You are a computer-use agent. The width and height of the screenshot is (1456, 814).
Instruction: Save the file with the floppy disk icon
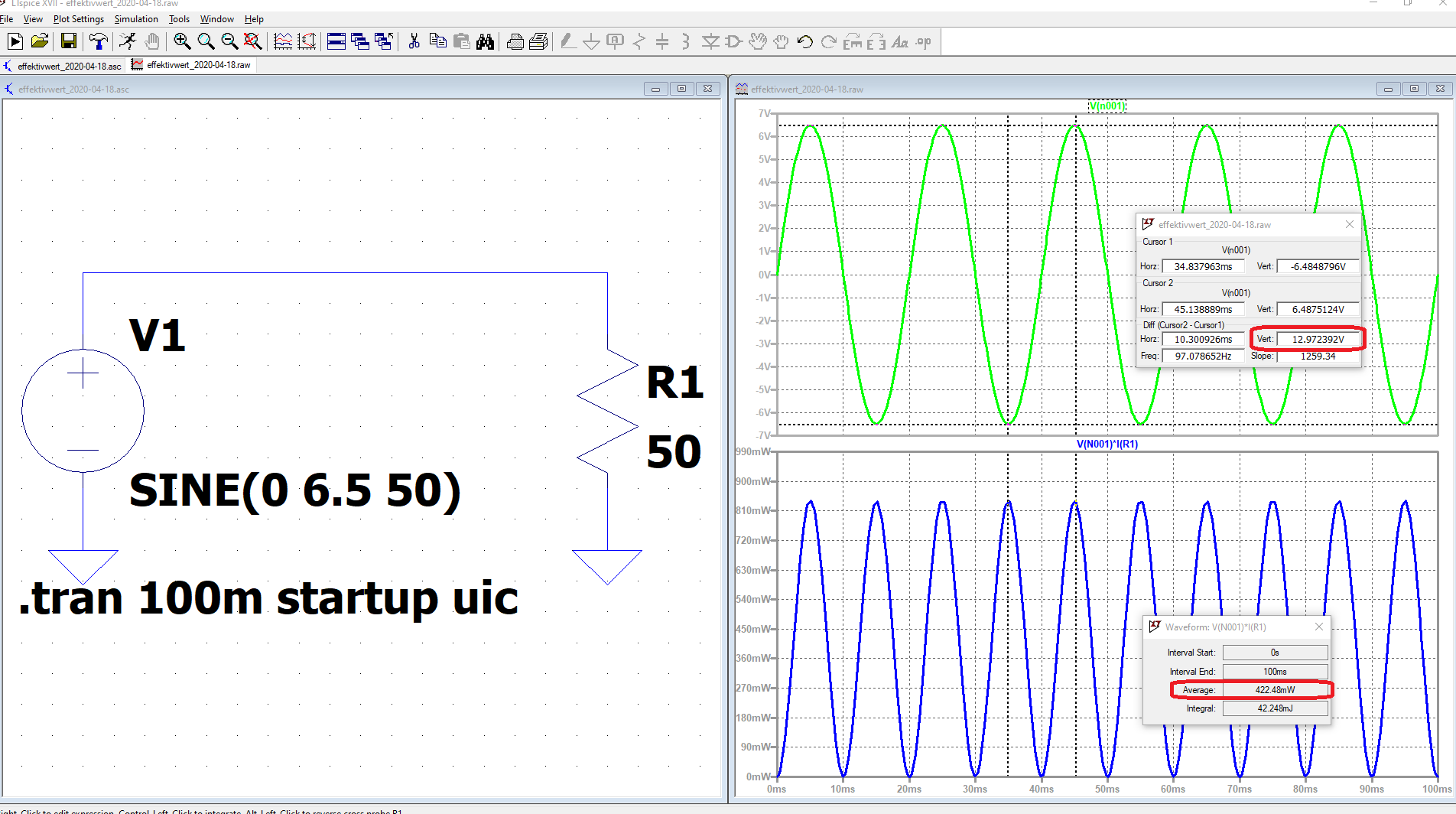click(69, 41)
